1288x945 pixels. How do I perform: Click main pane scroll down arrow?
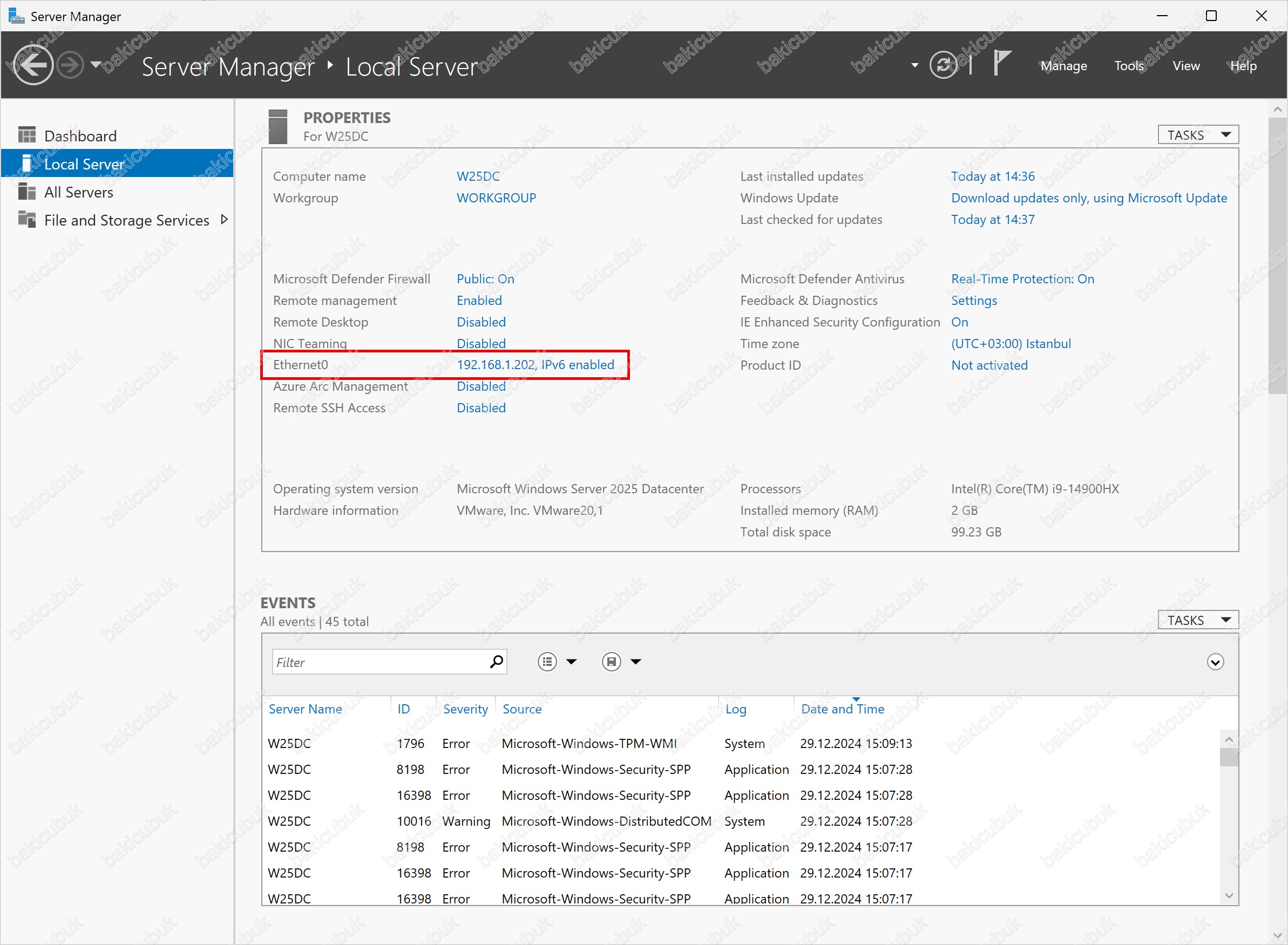(1278, 936)
